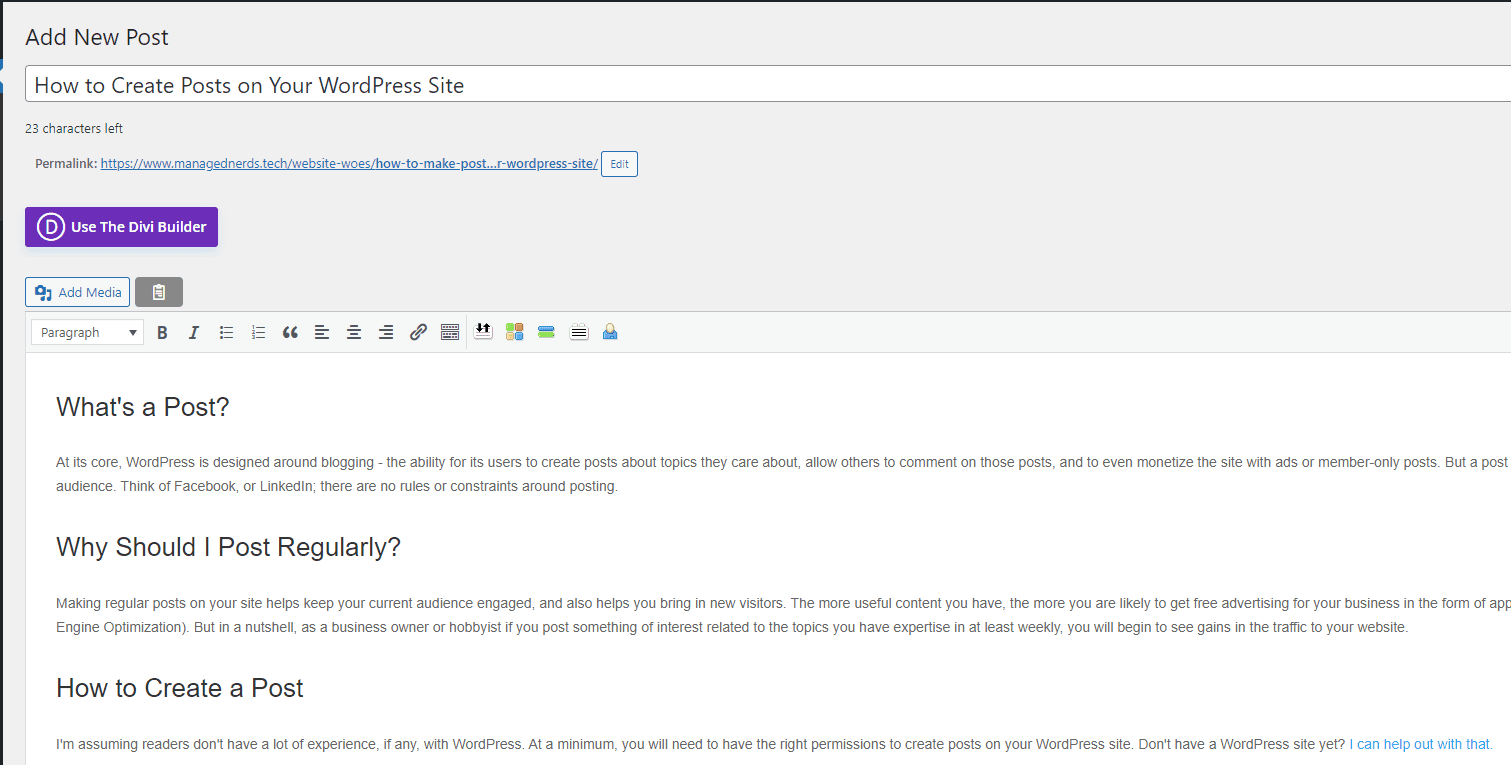Select the green divider icon on the toolbar
The width and height of the screenshot is (1511, 765).
tap(546, 331)
